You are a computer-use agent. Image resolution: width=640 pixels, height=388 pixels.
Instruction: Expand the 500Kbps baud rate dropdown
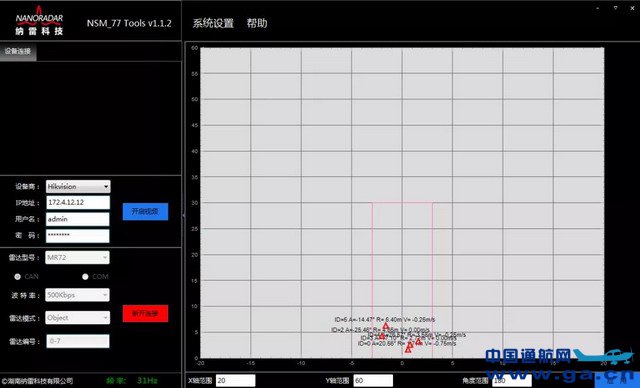pos(77,295)
